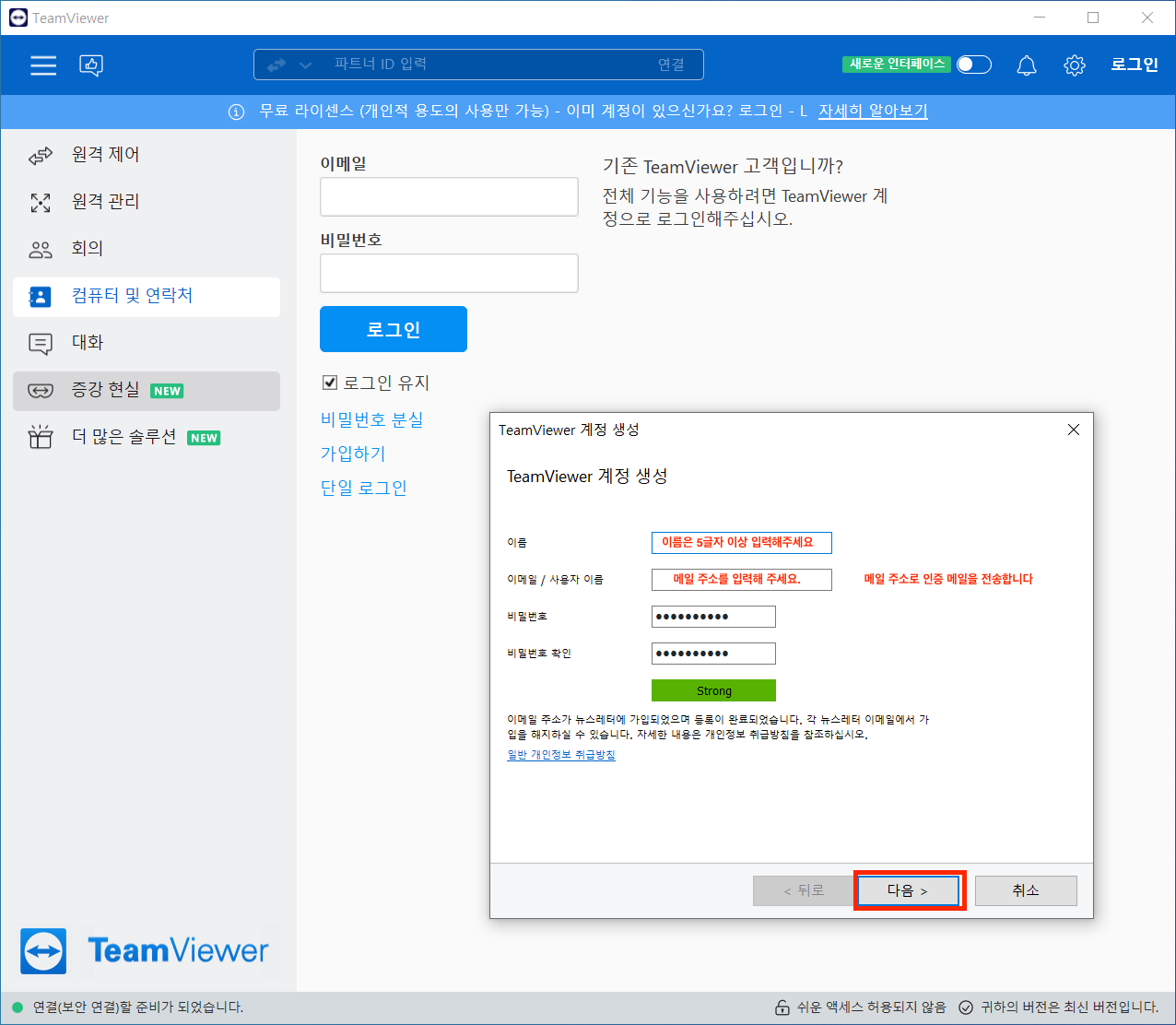Open the notifications bell
The height and width of the screenshot is (1025, 1176).
click(1026, 65)
